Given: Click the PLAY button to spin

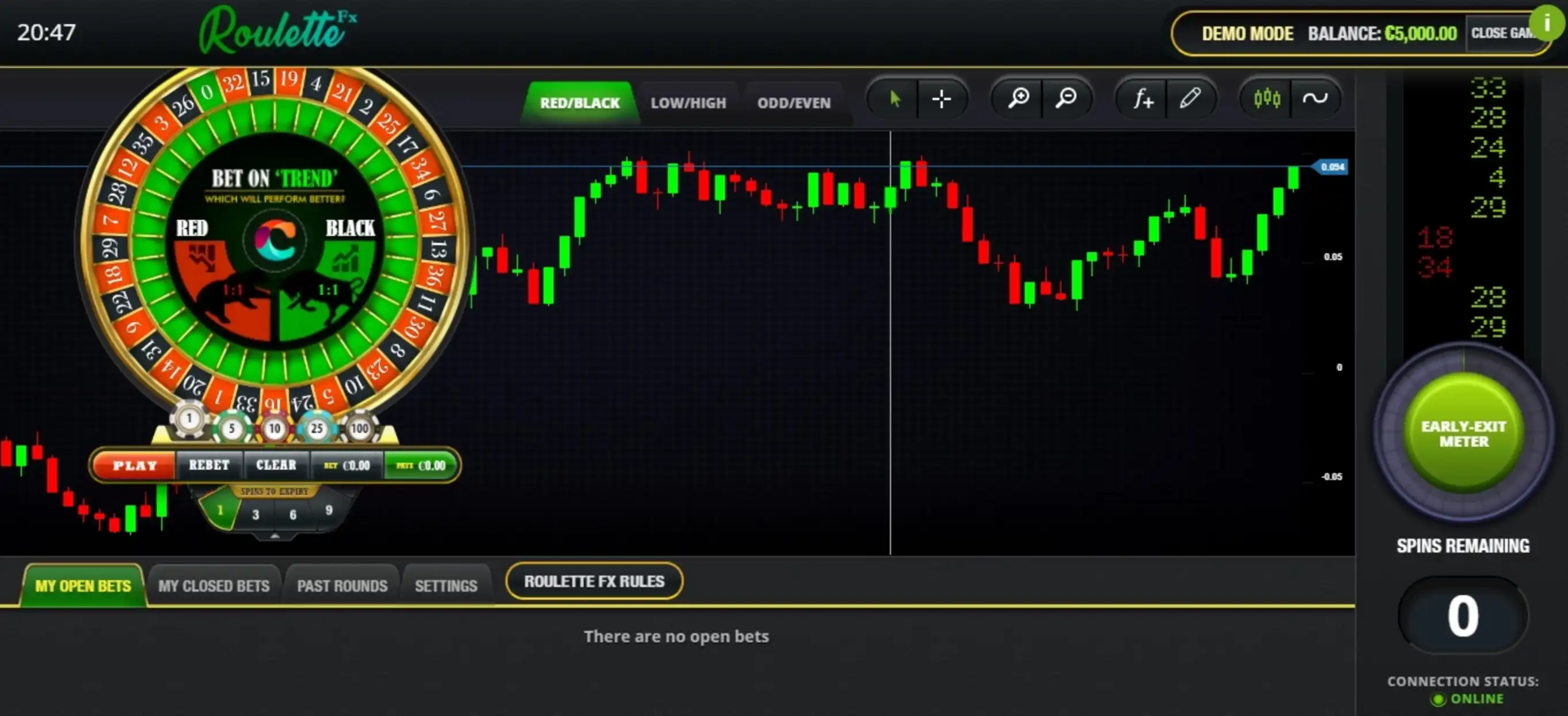Looking at the screenshot, I should [134, 464].
